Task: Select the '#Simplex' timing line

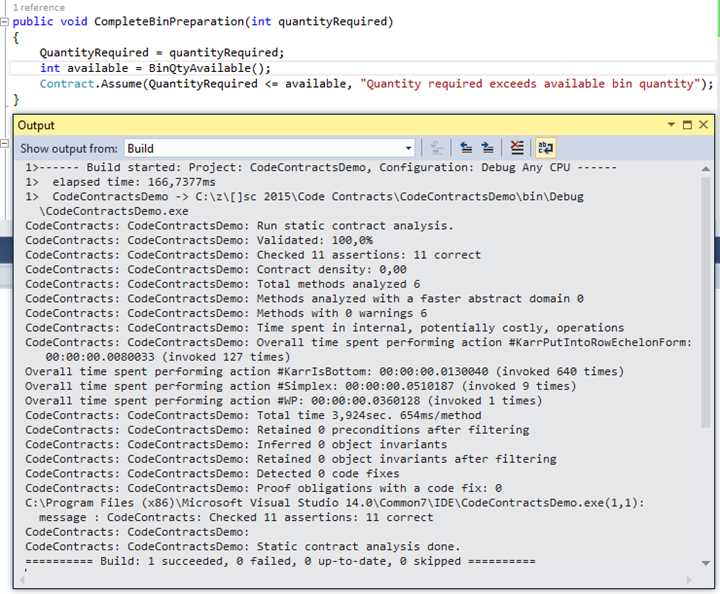Action: coord(301,386)
